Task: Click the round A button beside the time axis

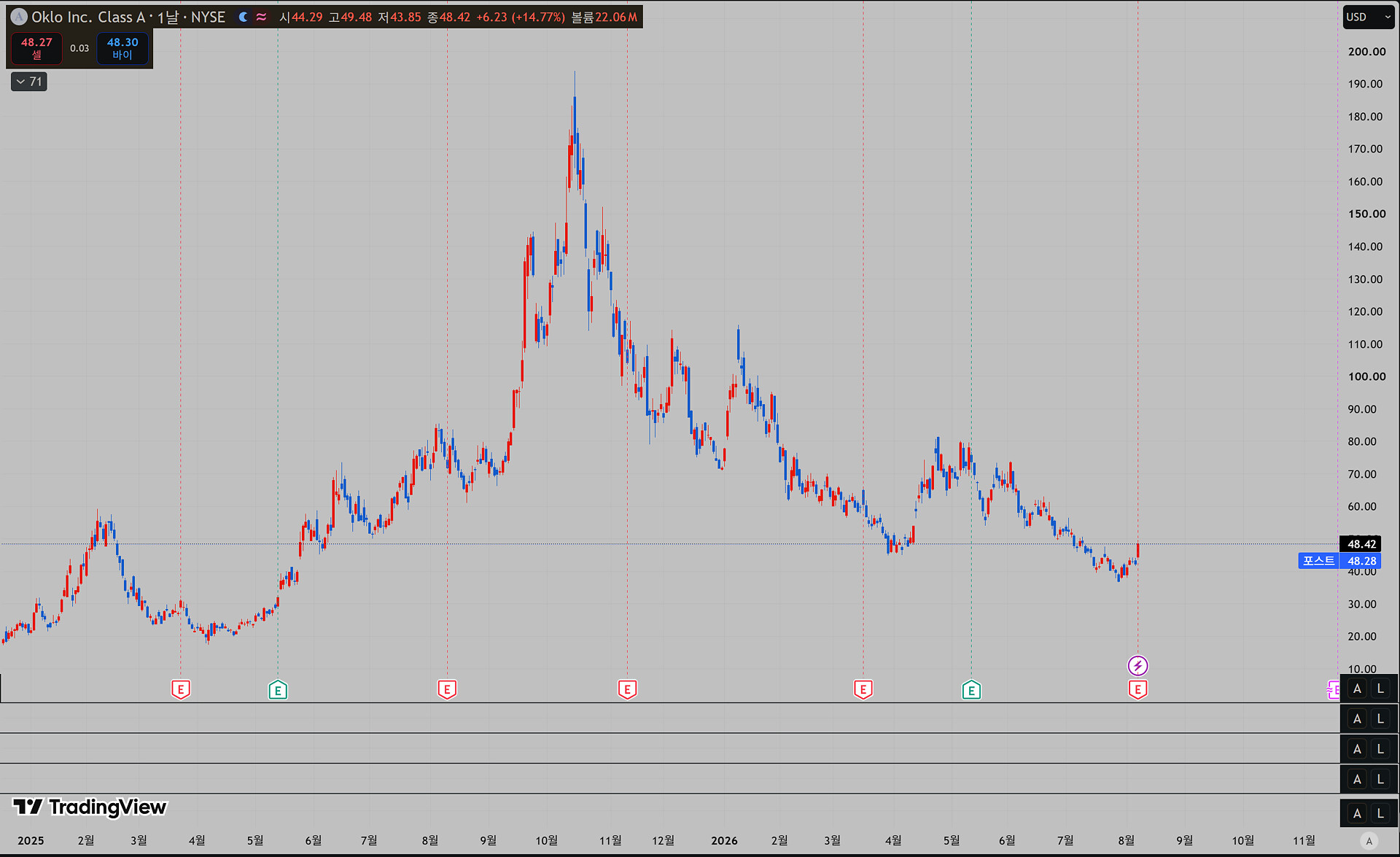Action: point(1369,841)
